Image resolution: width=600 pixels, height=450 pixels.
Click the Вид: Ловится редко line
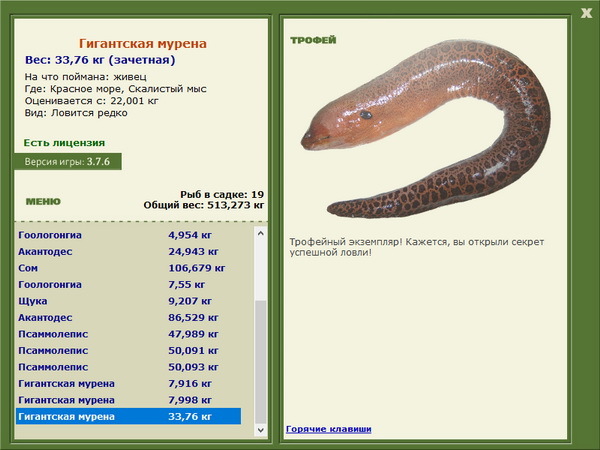76,113
